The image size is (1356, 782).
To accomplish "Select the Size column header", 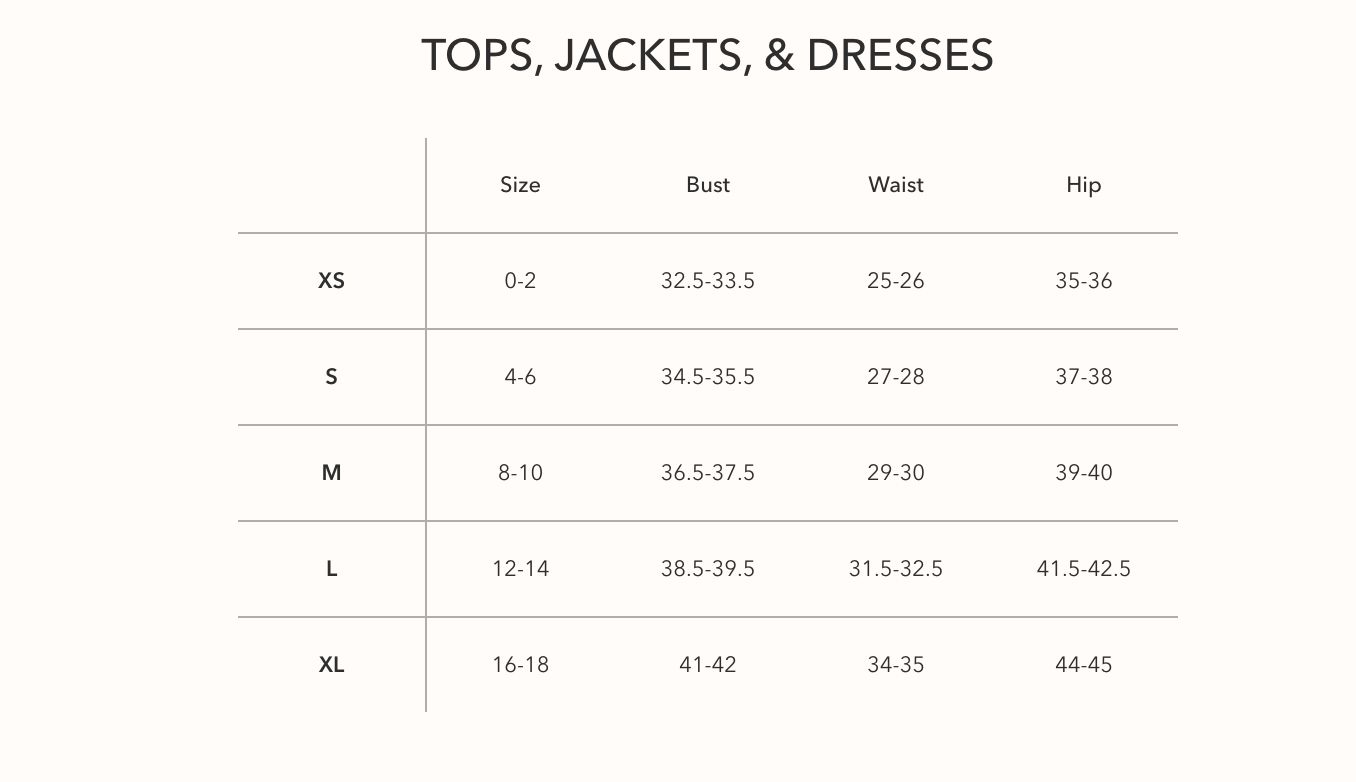I will (520, 185).
